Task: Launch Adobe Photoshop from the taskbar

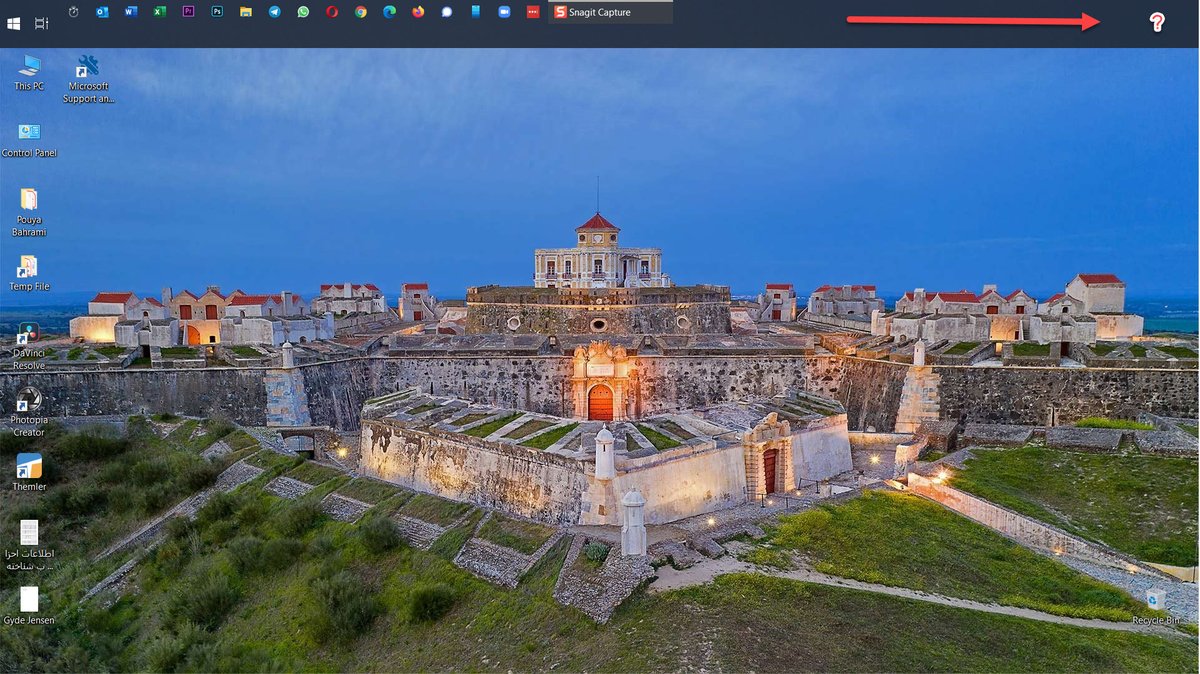Action: point(217,13)
